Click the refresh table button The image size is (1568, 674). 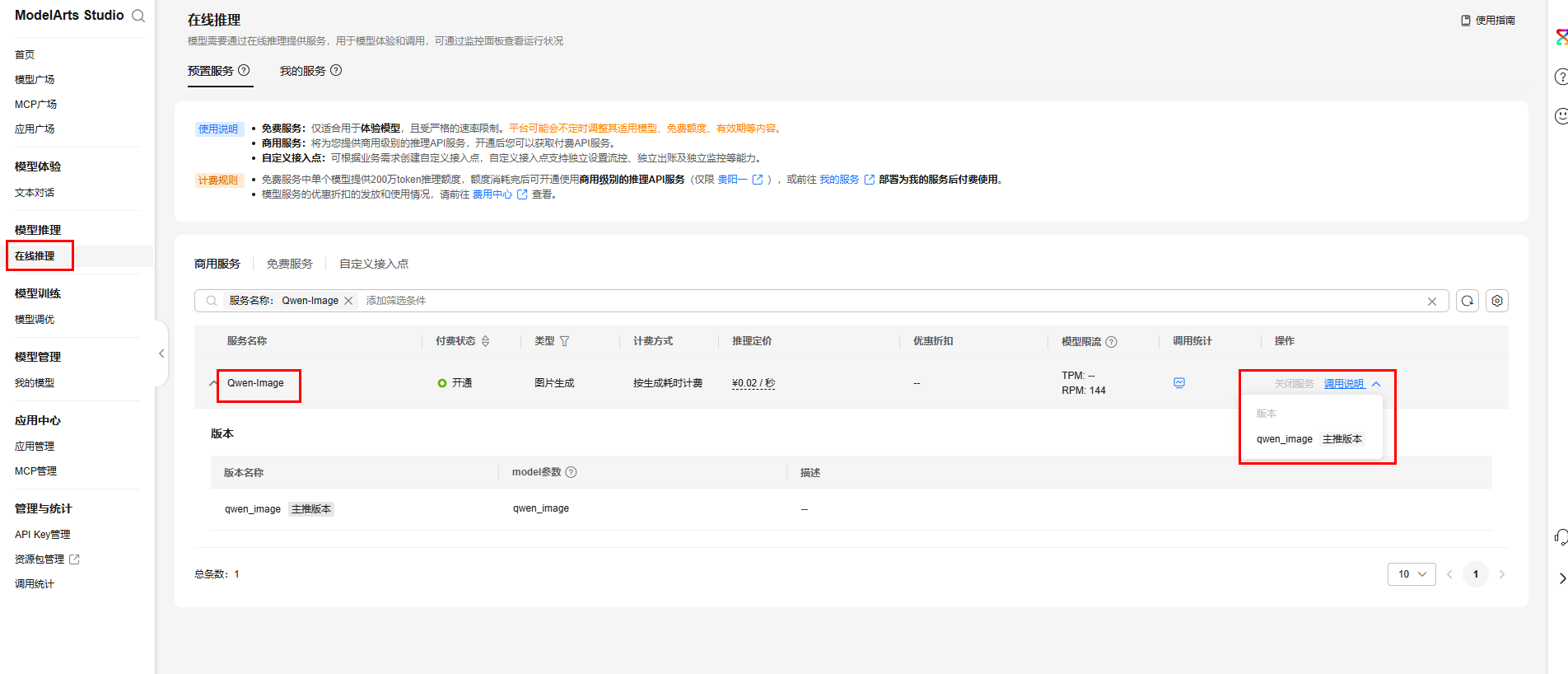pos(1468,301)
